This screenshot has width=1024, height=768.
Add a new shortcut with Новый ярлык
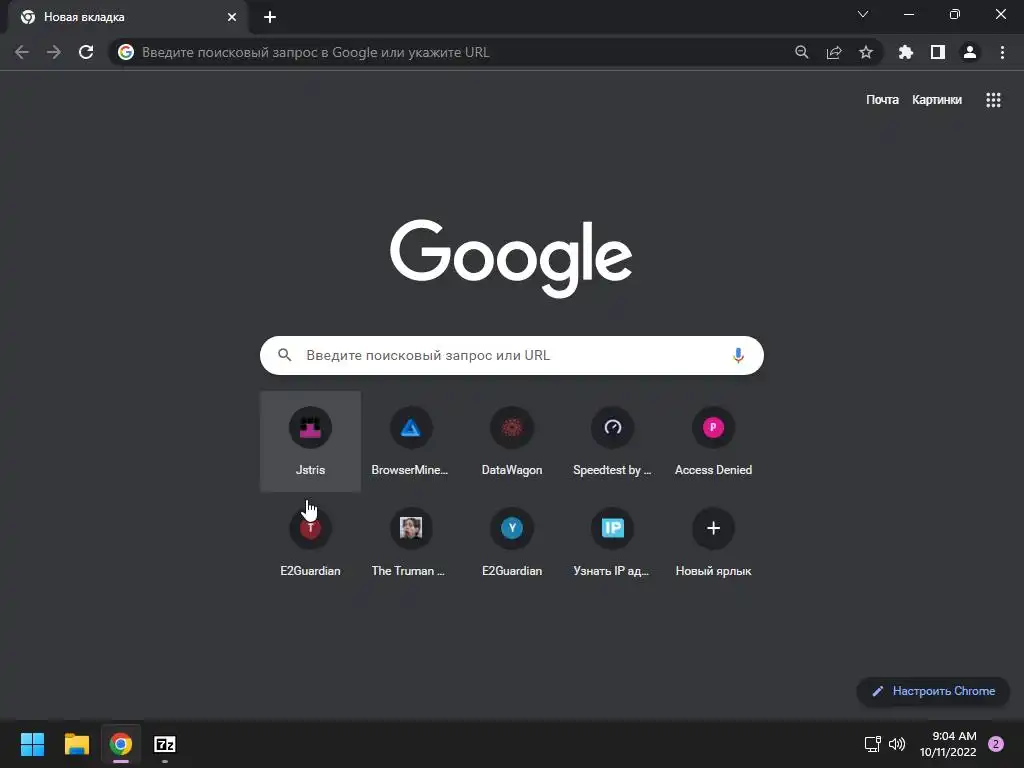click(713, 542)
